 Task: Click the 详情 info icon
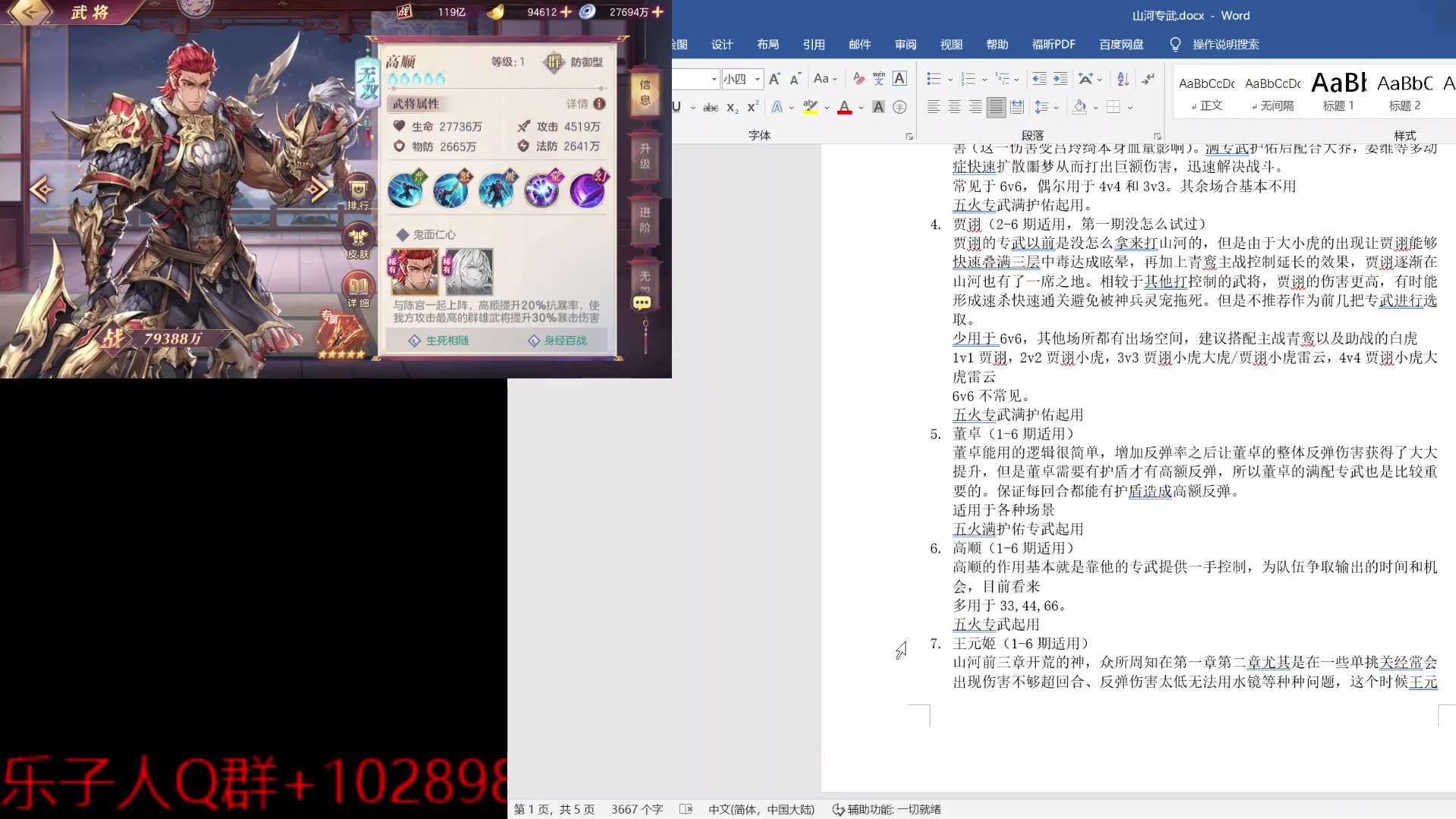[x=599, y=104]
